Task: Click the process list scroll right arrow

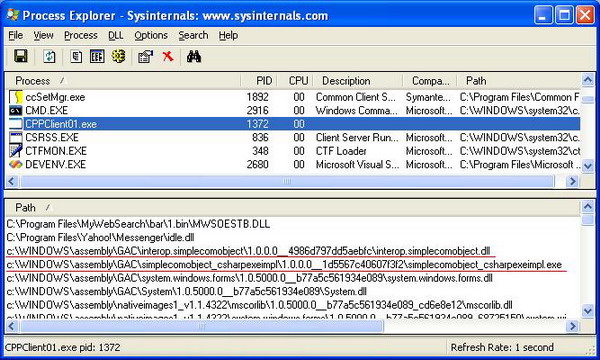Action: click(x=572, y=181)
